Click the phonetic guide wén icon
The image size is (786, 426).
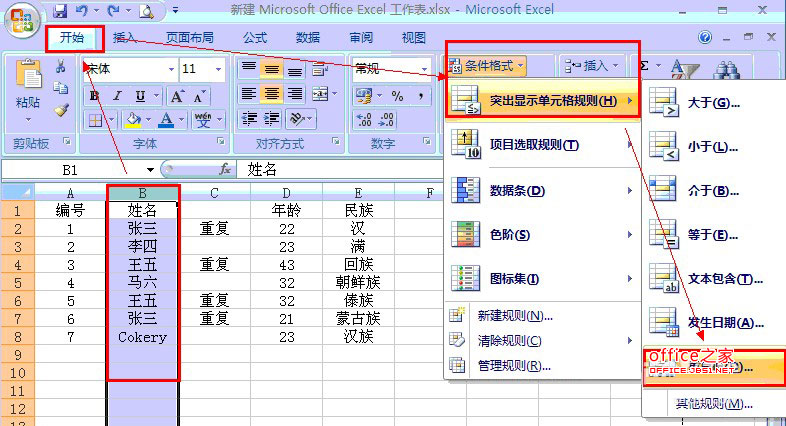pyautogui.click(x=203, y=120)
